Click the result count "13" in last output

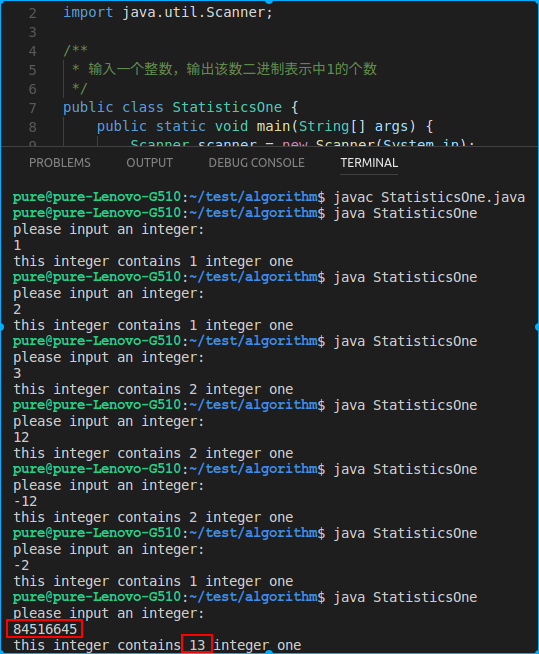(197, 645)
